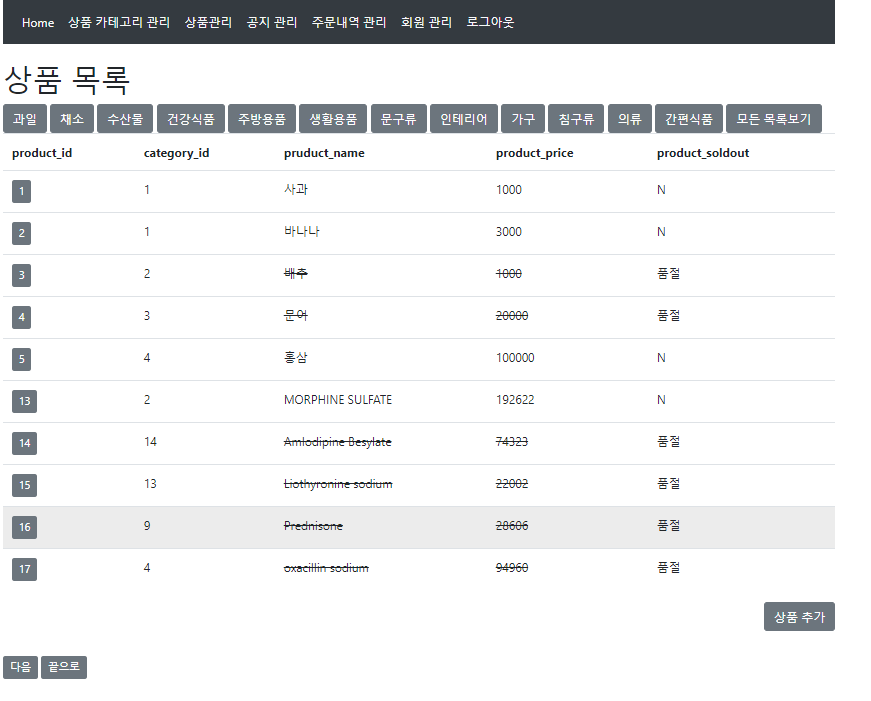Click 품절 status in 배추 row
Image resolution: width=871 pixels, height=701 pixels.
[669, 273]
